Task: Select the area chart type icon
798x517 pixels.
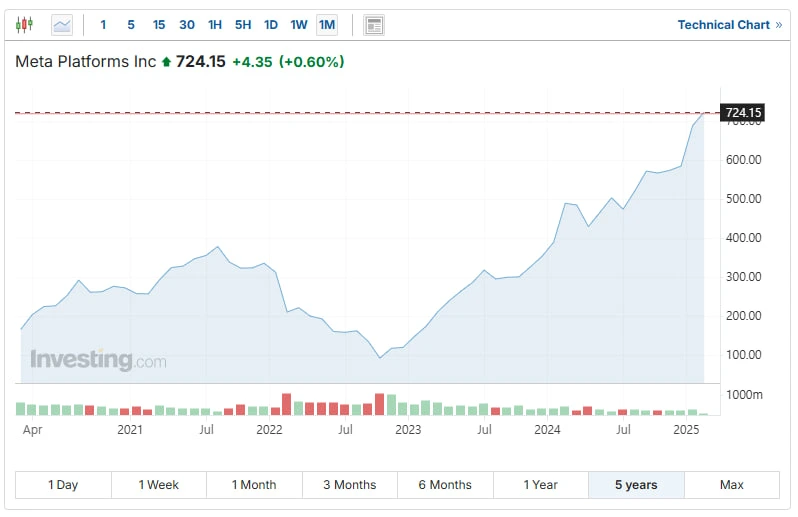Action: pos(62,25)
